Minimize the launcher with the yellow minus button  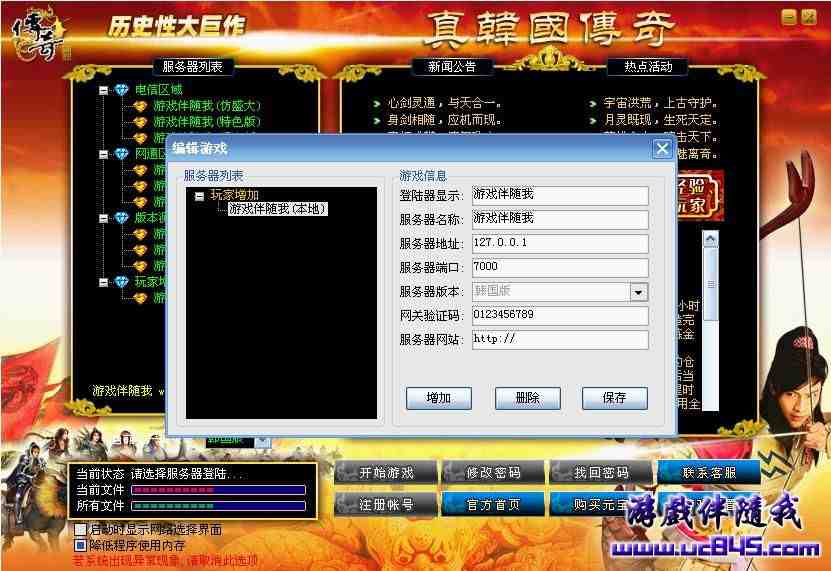pos(789,17)
